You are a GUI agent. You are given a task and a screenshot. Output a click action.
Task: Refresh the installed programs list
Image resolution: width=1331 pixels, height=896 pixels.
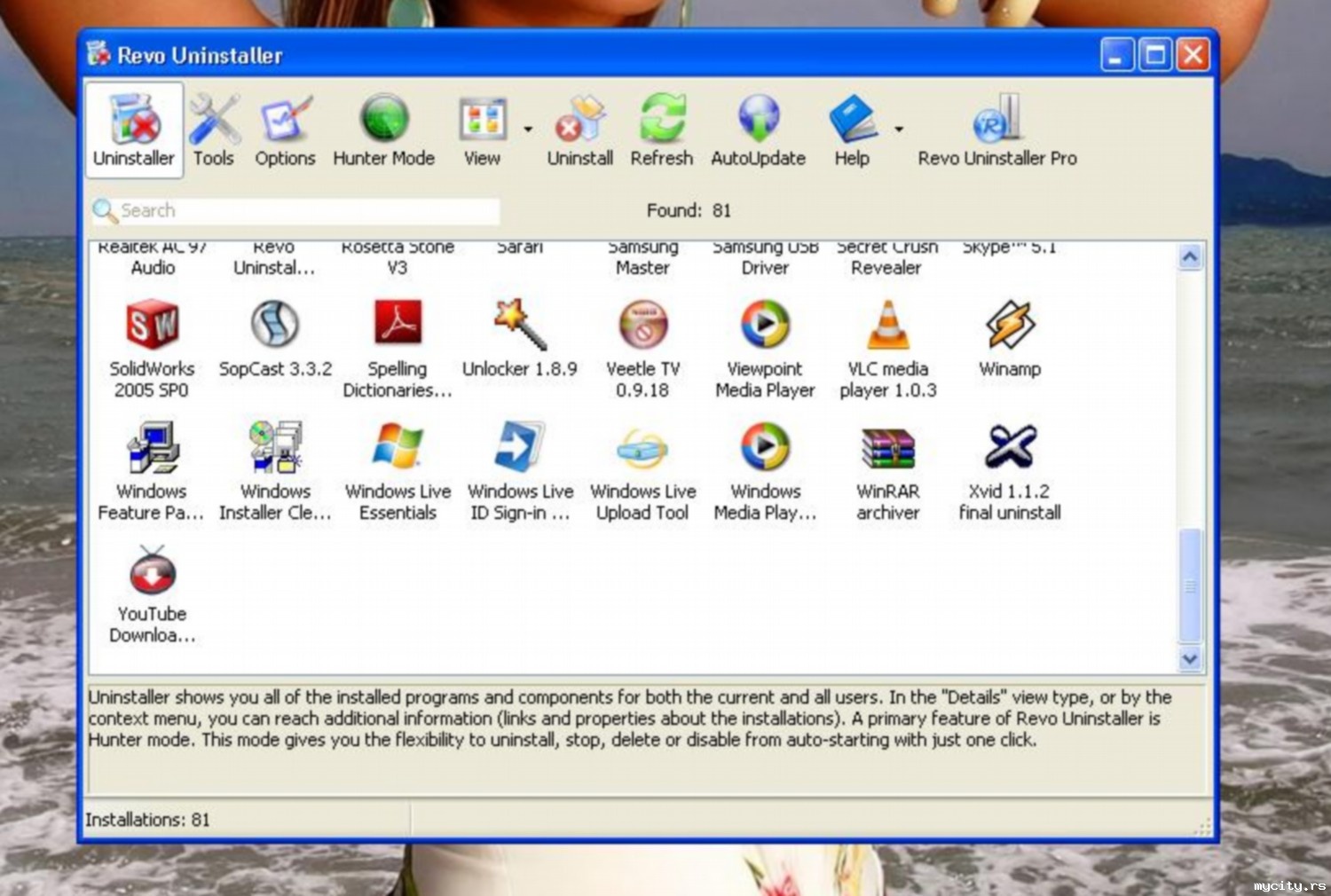(662, 130)
